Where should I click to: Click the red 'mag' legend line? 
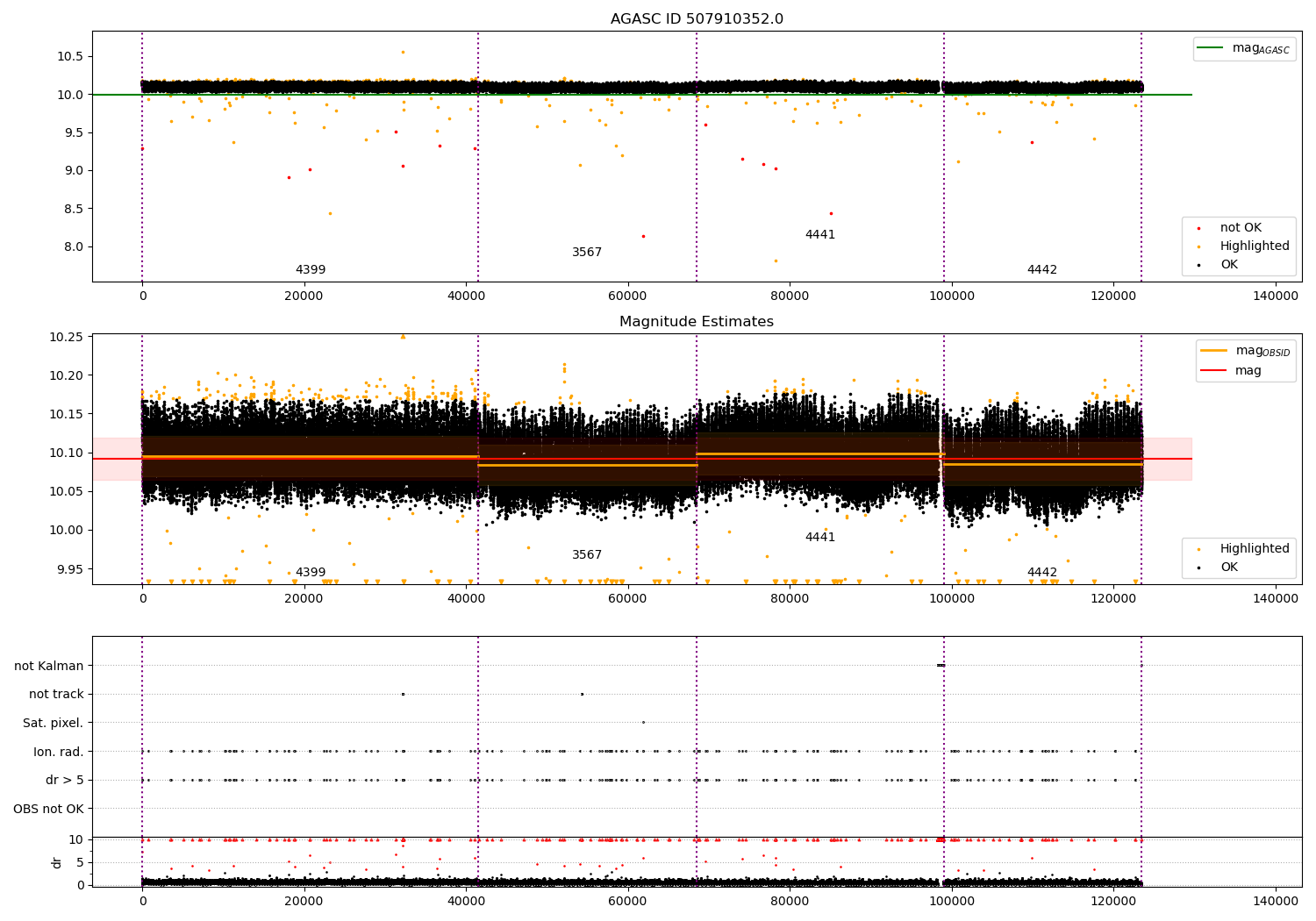coord(1213,370)
